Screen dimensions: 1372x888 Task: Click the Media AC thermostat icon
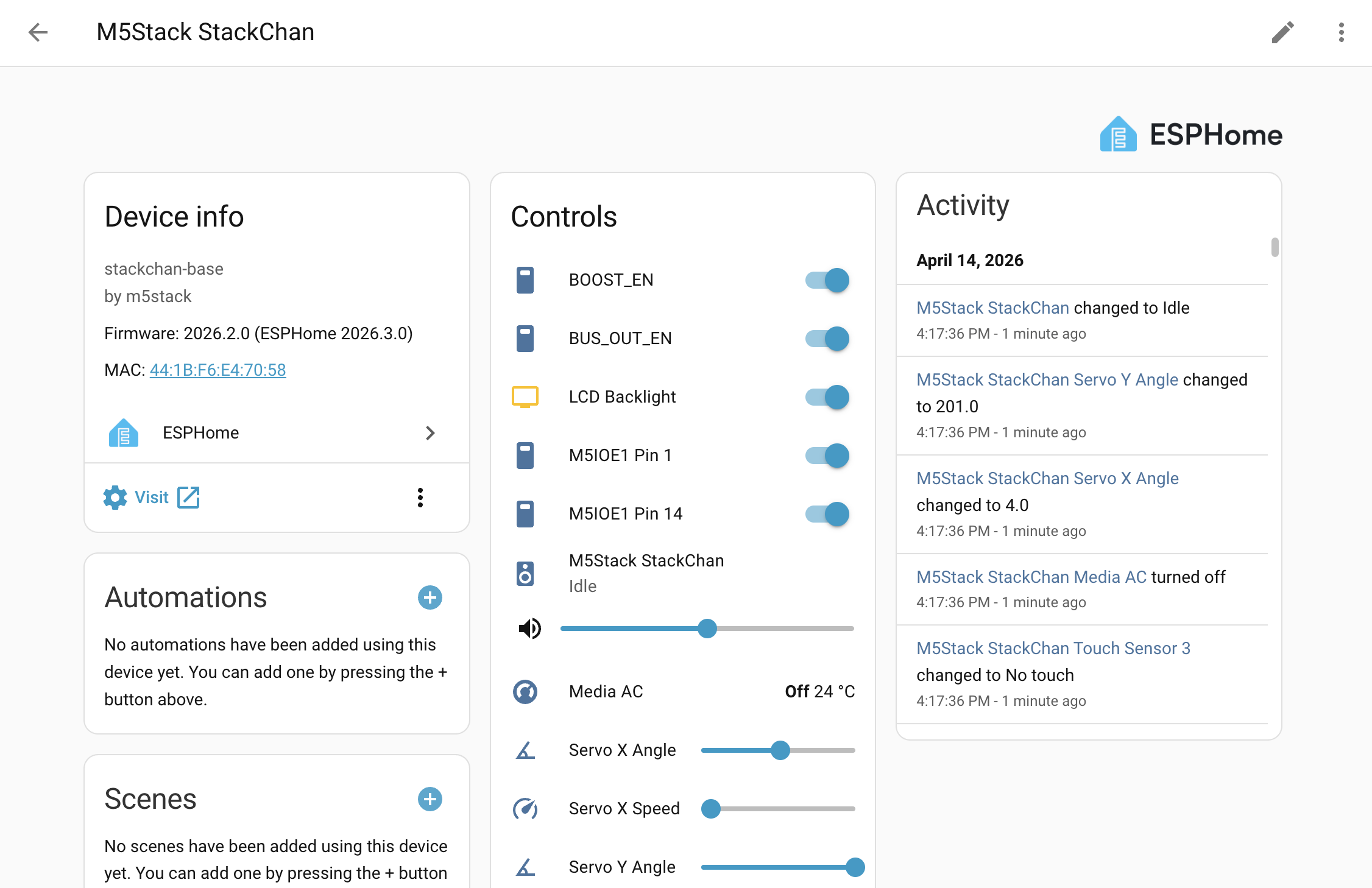(x=525, y=692)
